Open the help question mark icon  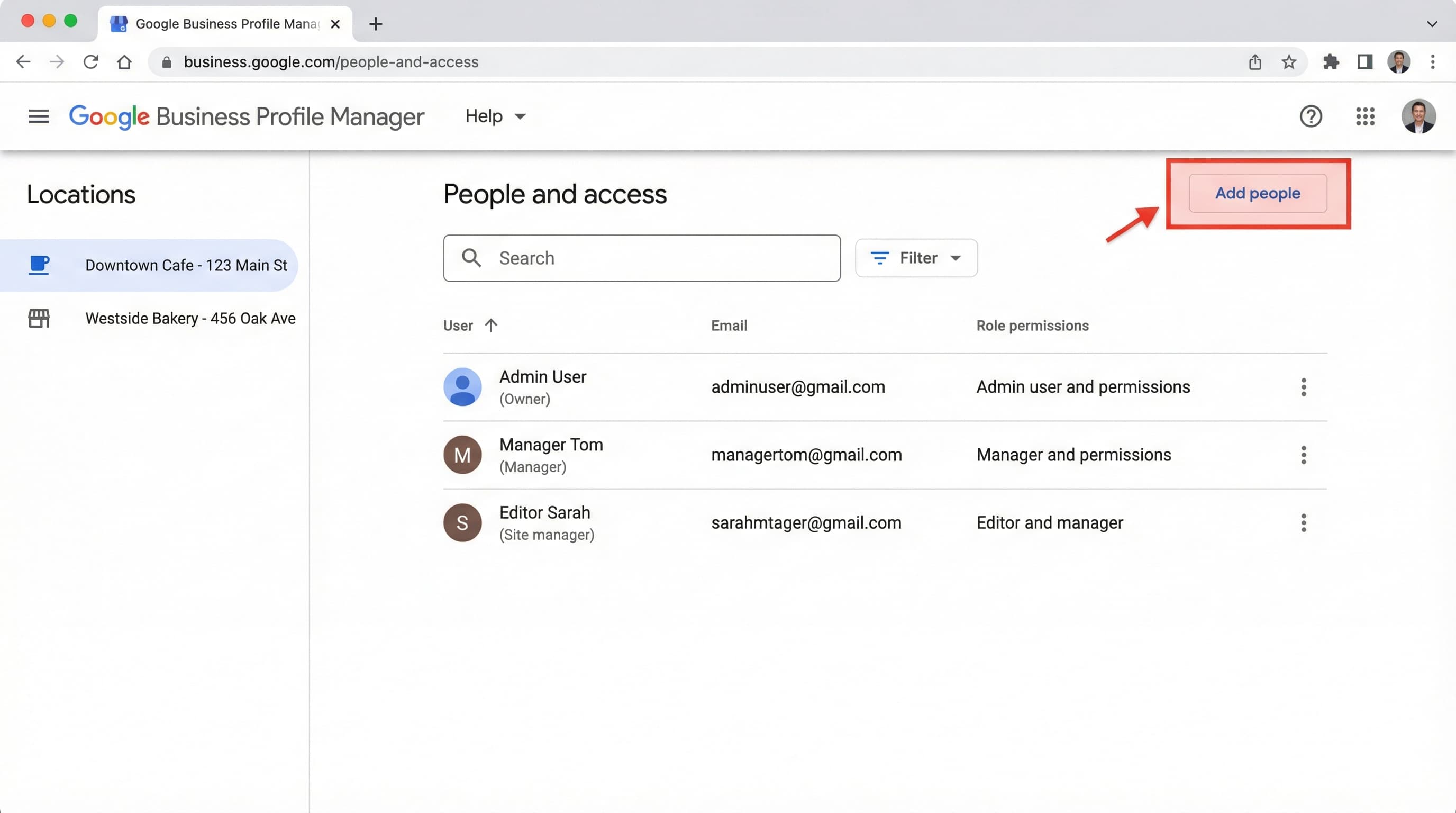coord(1311,116)
